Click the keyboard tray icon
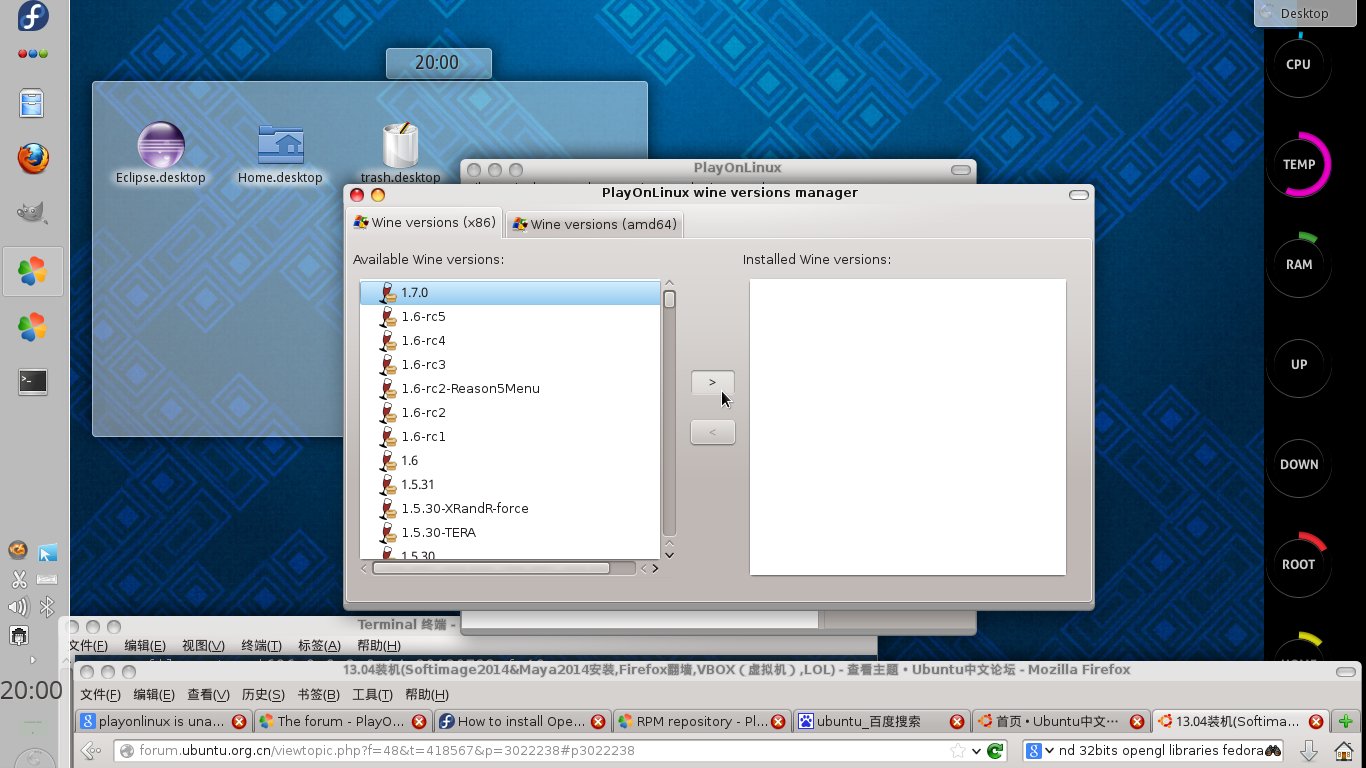 coord(47,579)
